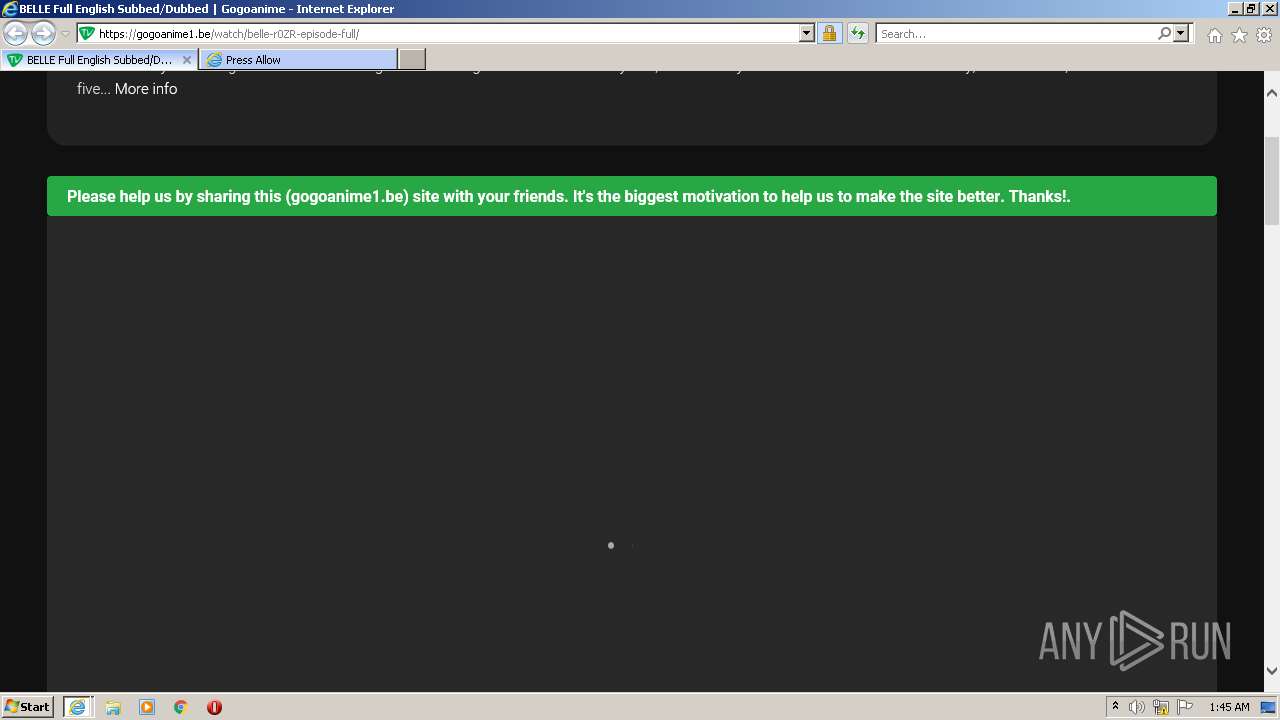
Task: View the security lock report icon
Action: pos(829,33)
